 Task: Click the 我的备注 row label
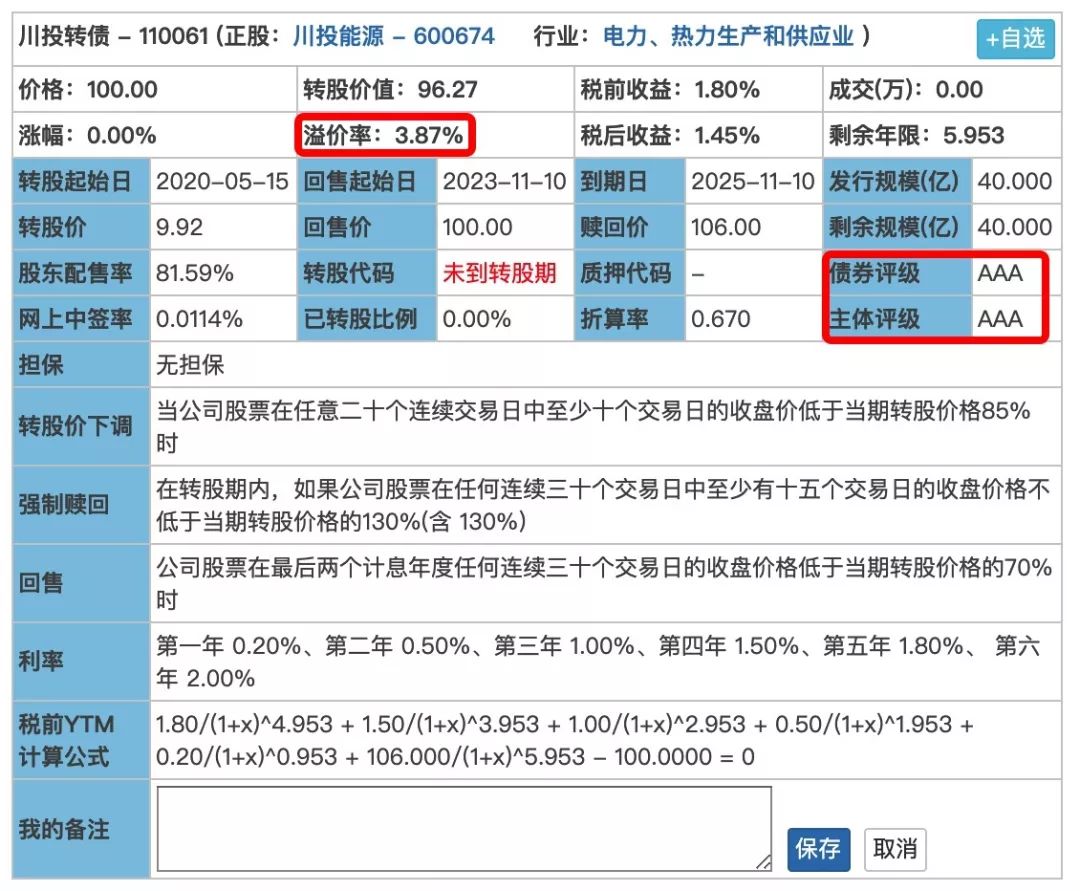[x=81, y=829]
